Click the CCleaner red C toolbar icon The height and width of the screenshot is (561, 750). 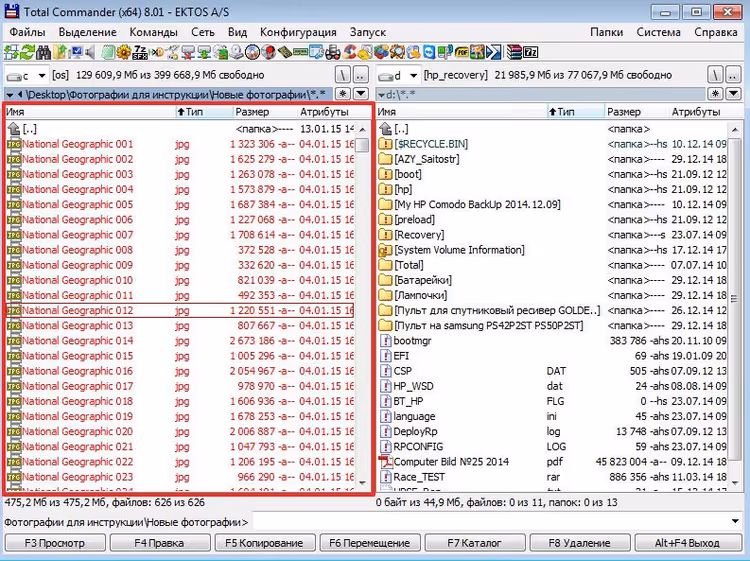[349, 52]
